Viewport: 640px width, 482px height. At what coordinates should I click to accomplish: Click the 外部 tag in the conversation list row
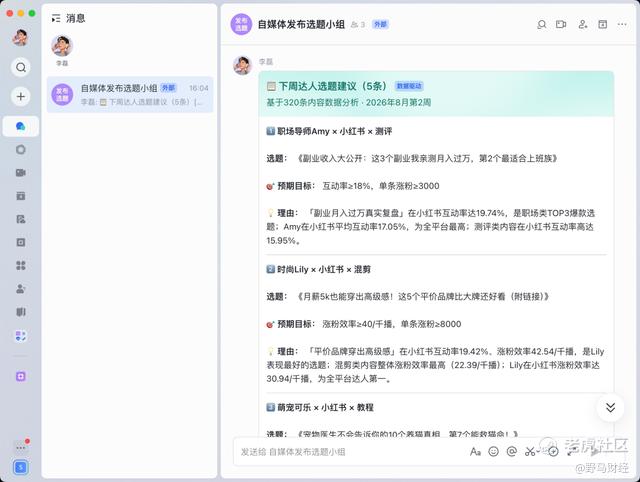(168, 88)
